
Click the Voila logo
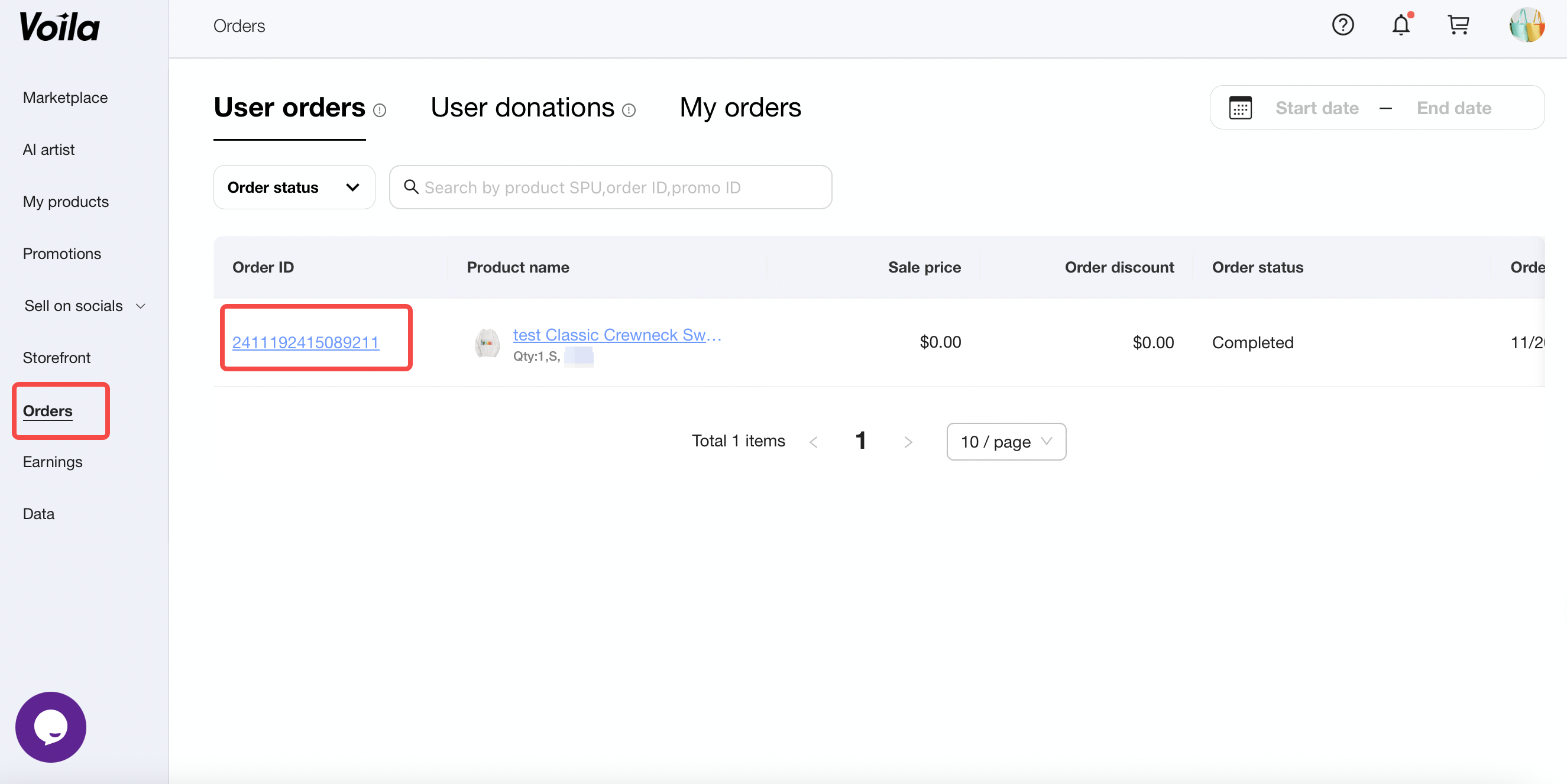click(x=60, y=27)
